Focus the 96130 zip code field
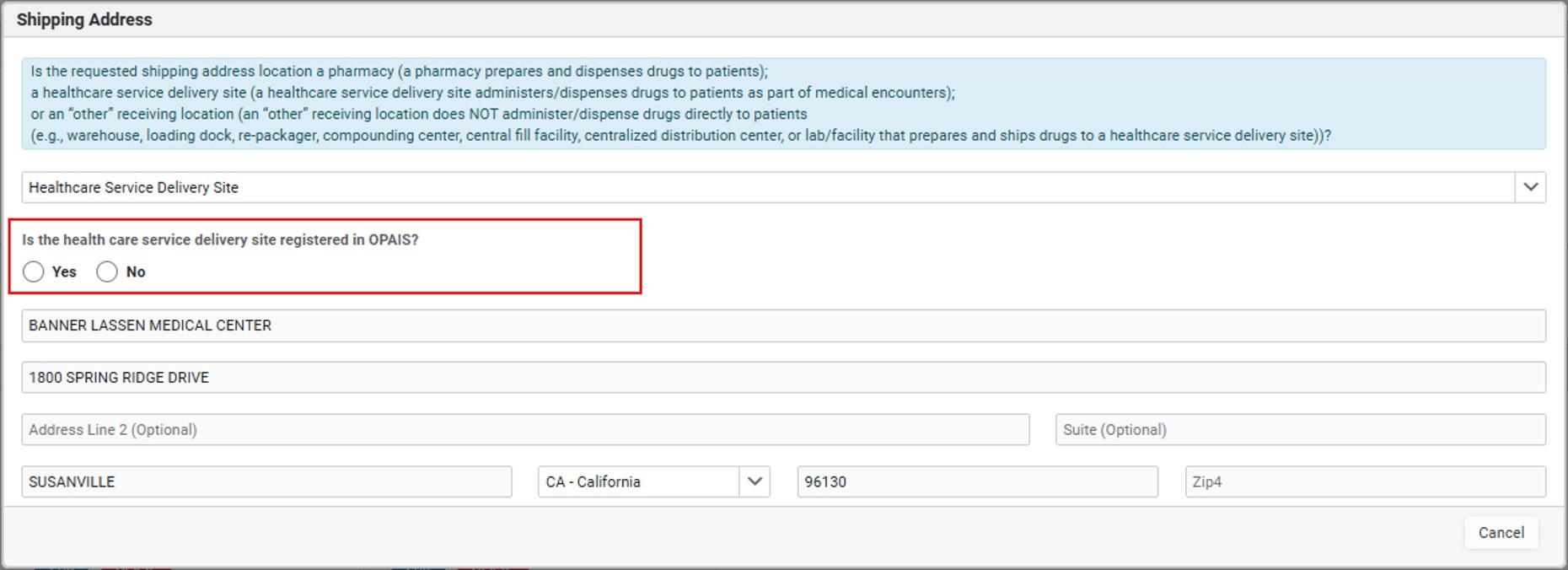Image resolution: width=1568 pixels, height=570 pixels. coord(978,482)
